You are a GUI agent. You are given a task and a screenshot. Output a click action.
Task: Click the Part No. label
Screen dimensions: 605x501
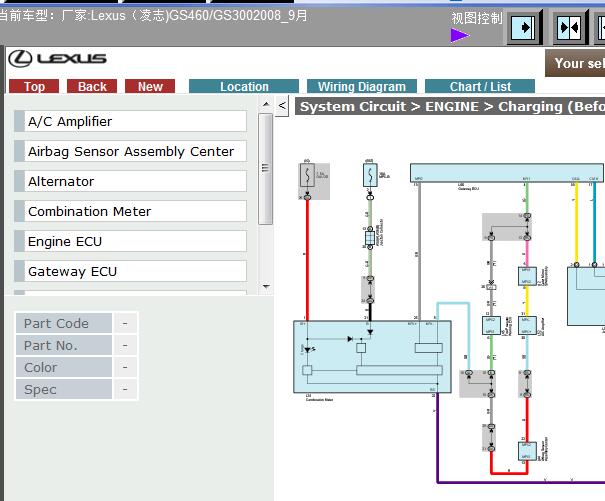[x=64, y=345]
